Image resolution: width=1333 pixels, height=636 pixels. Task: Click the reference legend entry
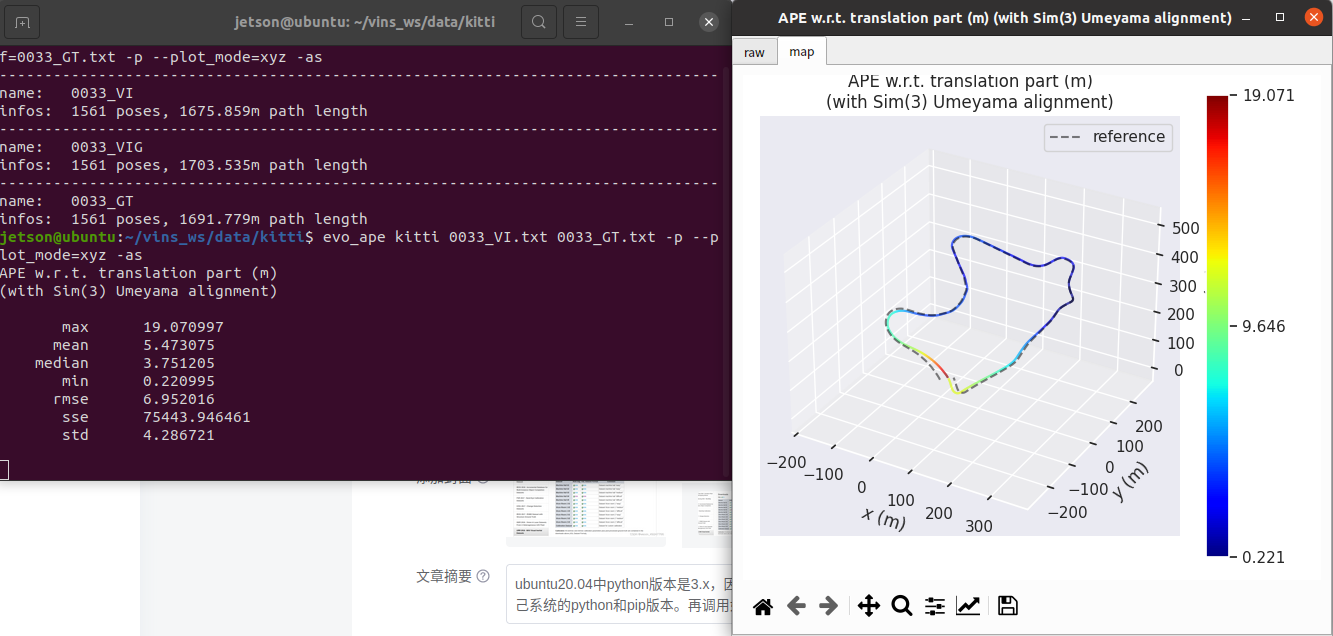[x=1107, y=137]
